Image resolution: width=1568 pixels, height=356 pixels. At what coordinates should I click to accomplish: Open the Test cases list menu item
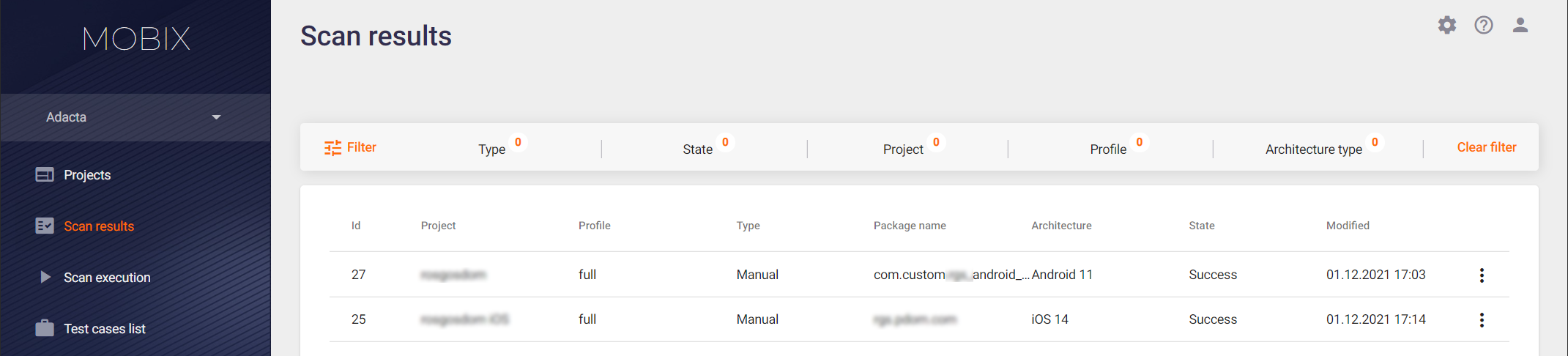click(105, 329)
